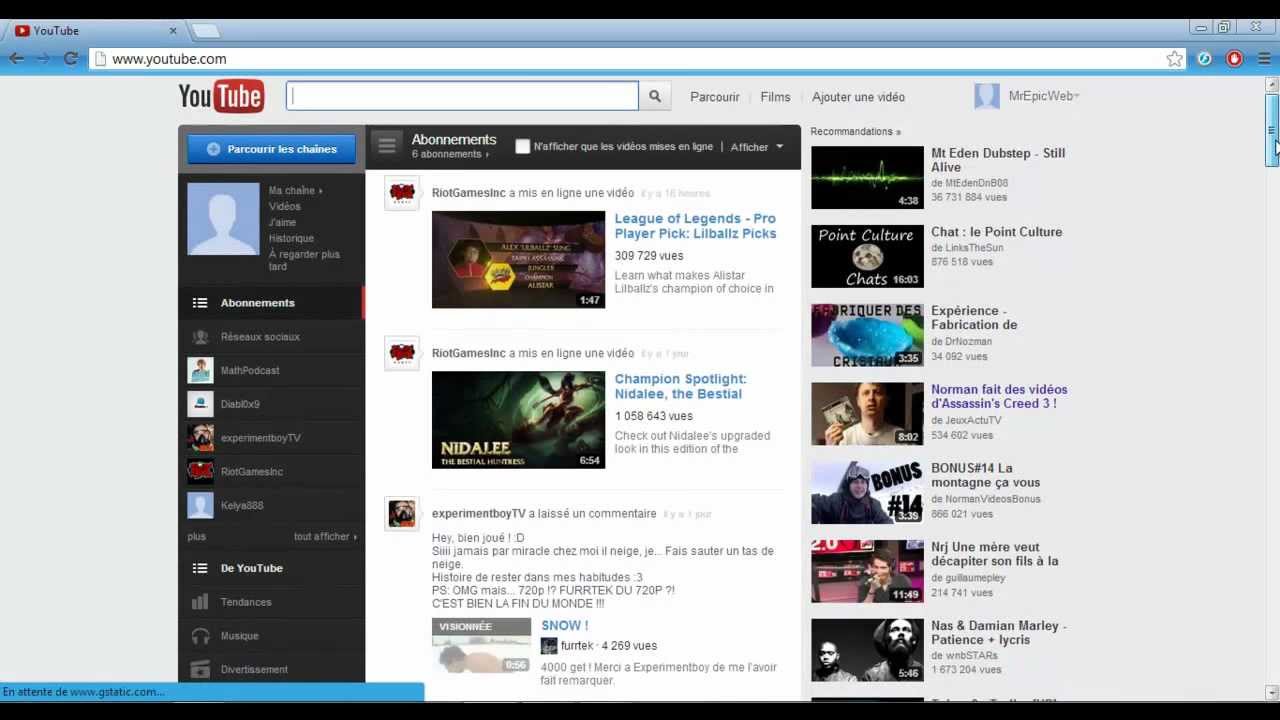Click Musique headphones icon
The image size is (1280, 720).
(x=200, y=636)
